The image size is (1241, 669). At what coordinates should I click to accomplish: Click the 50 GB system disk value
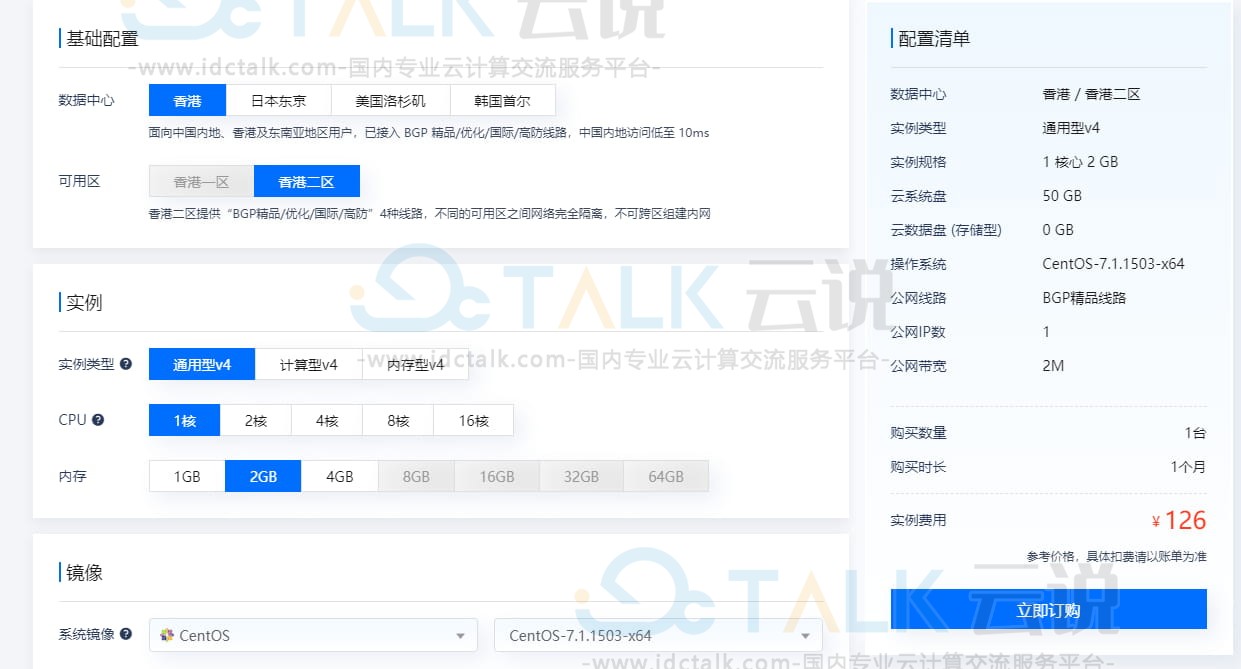[x=1062, y=196]
